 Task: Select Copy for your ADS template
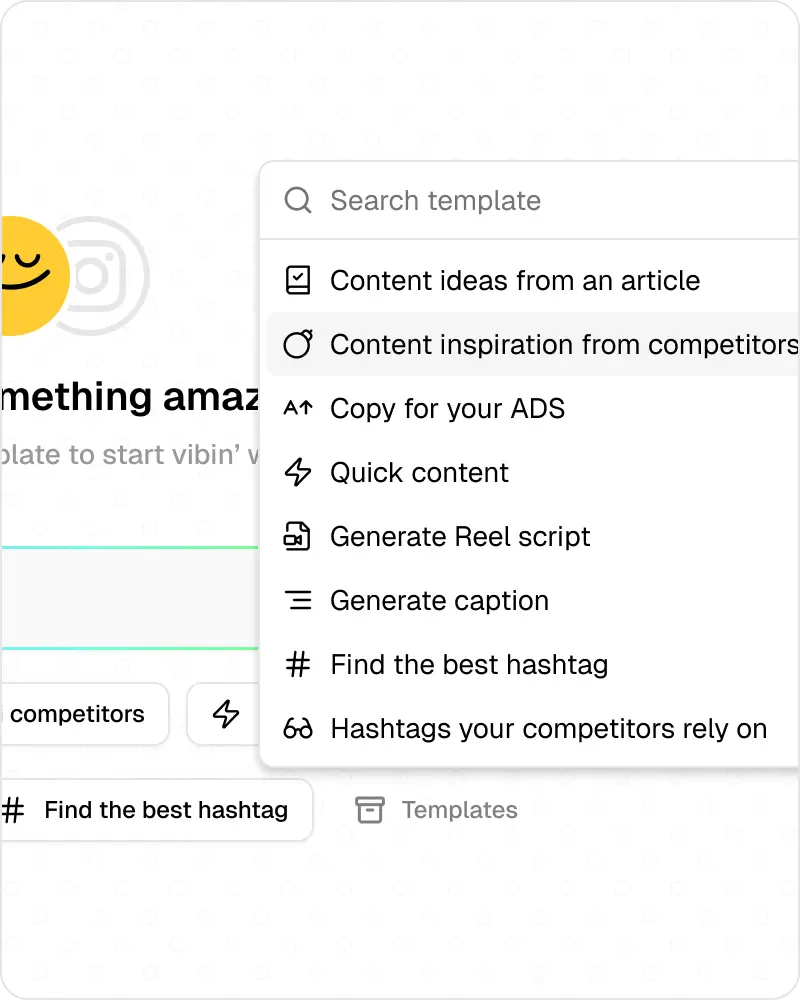447,408
